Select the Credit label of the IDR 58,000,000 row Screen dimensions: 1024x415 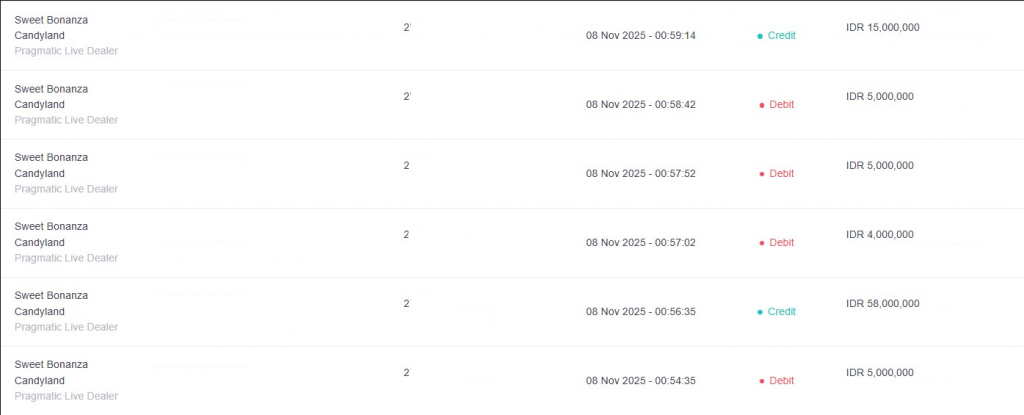[x=781, y=312]
